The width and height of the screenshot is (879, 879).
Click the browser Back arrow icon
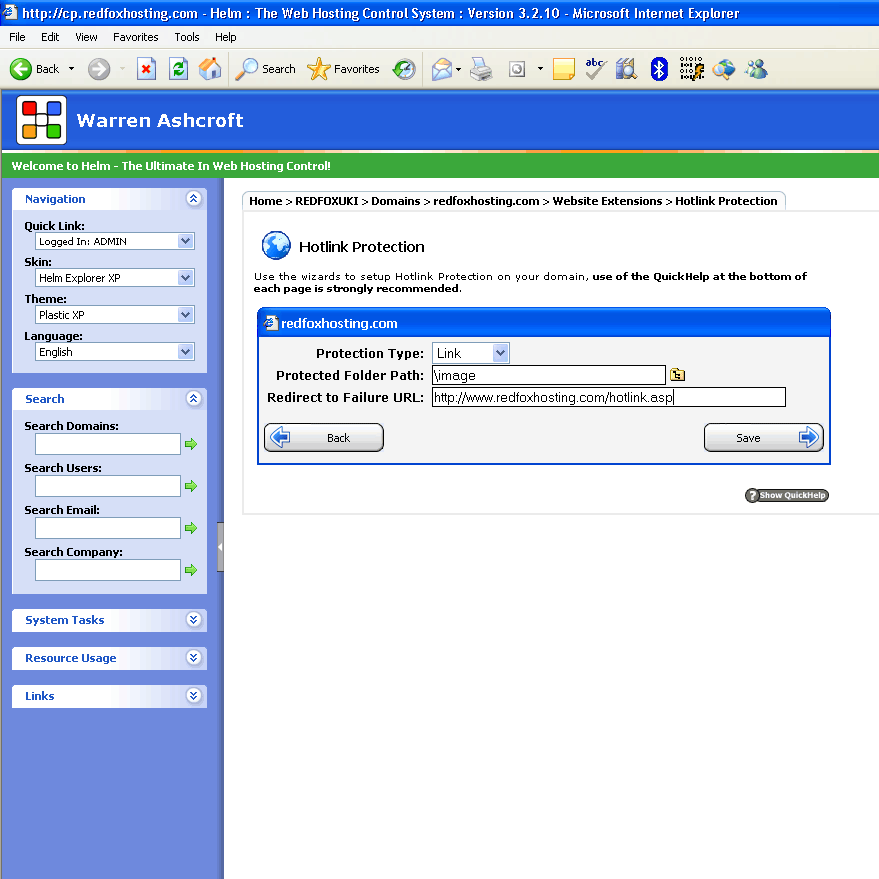point(21,70)
